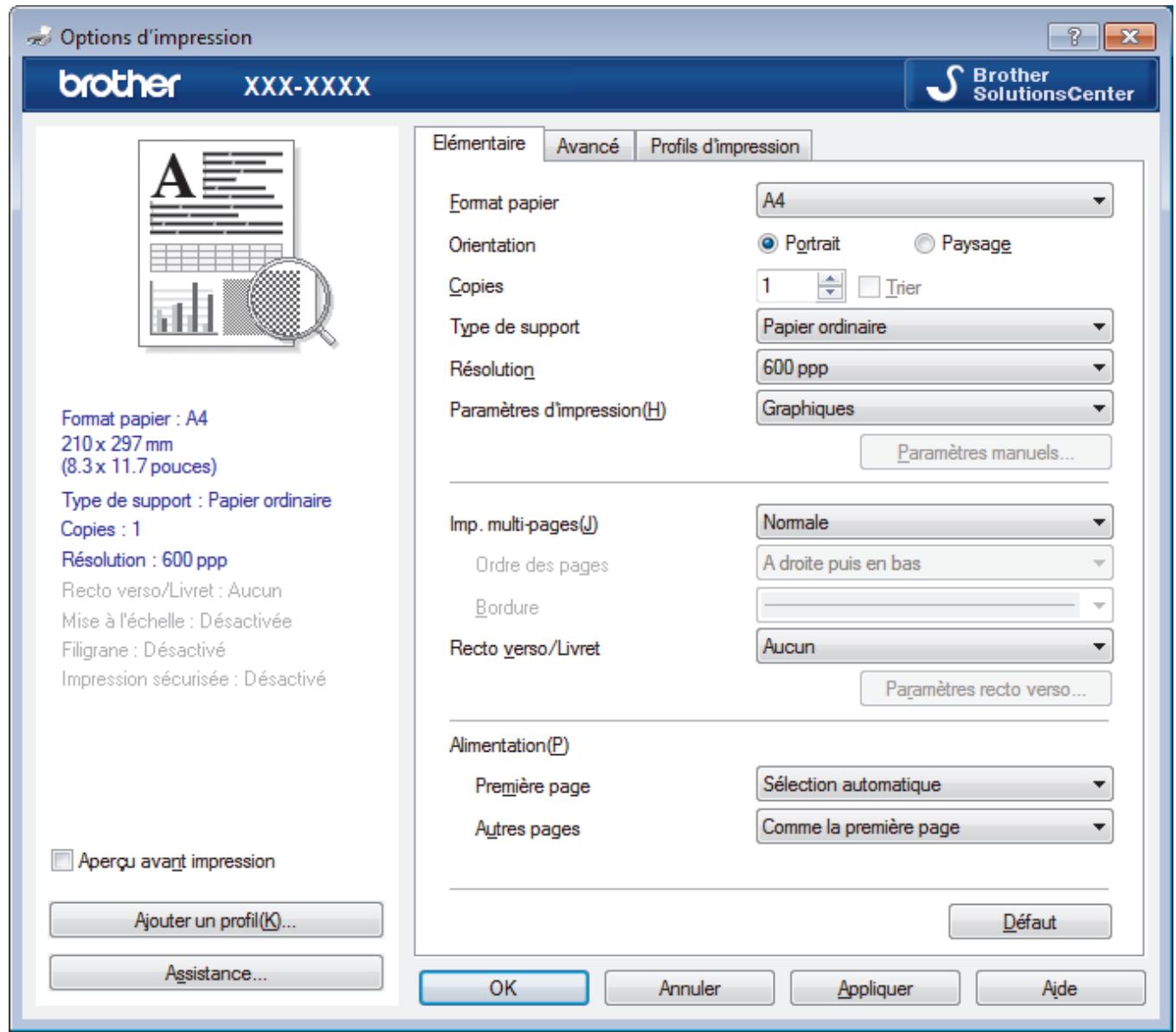Click the OK button
This screenshot has height=1032, width=1176.
click(x=503, y=987)
